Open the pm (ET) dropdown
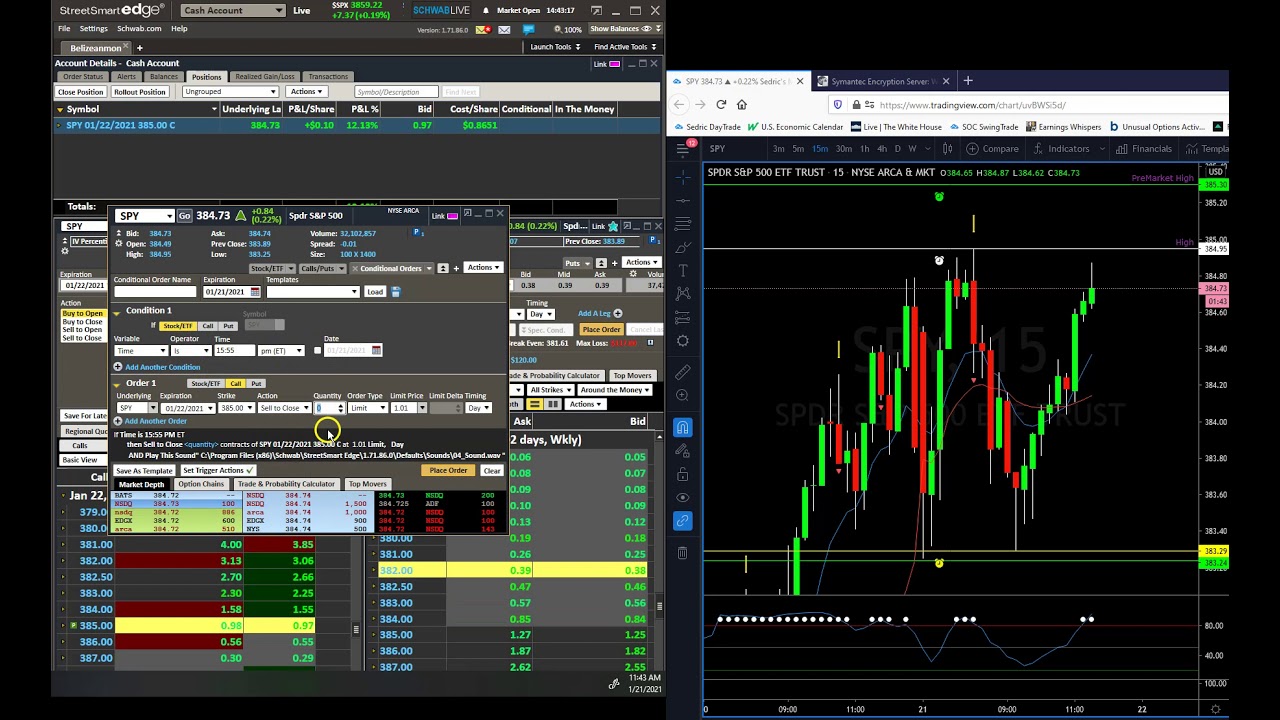 281,351
